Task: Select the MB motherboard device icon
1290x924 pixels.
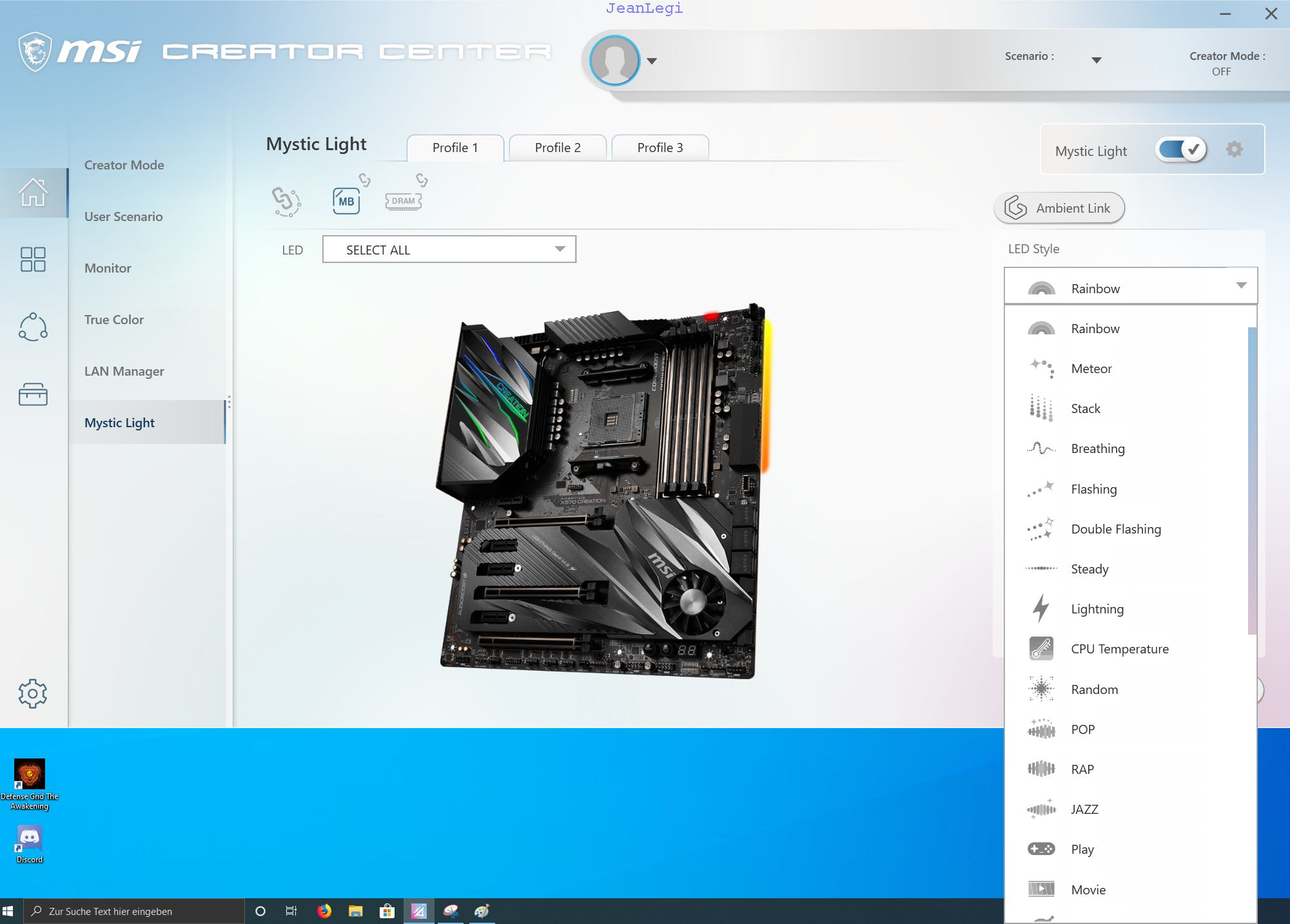Action: click(346, 201)
